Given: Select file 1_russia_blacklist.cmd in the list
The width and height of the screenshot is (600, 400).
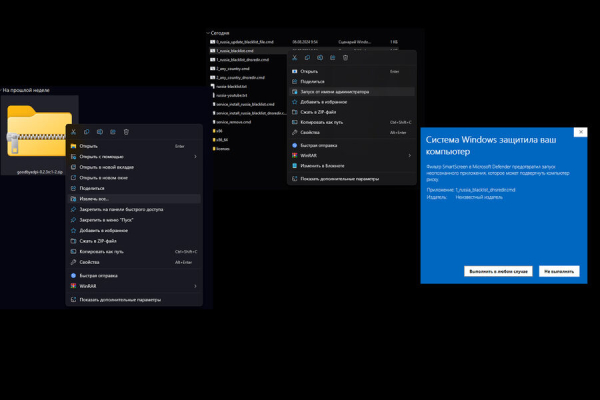Looking at the screenshot, I should click(232, 51).
